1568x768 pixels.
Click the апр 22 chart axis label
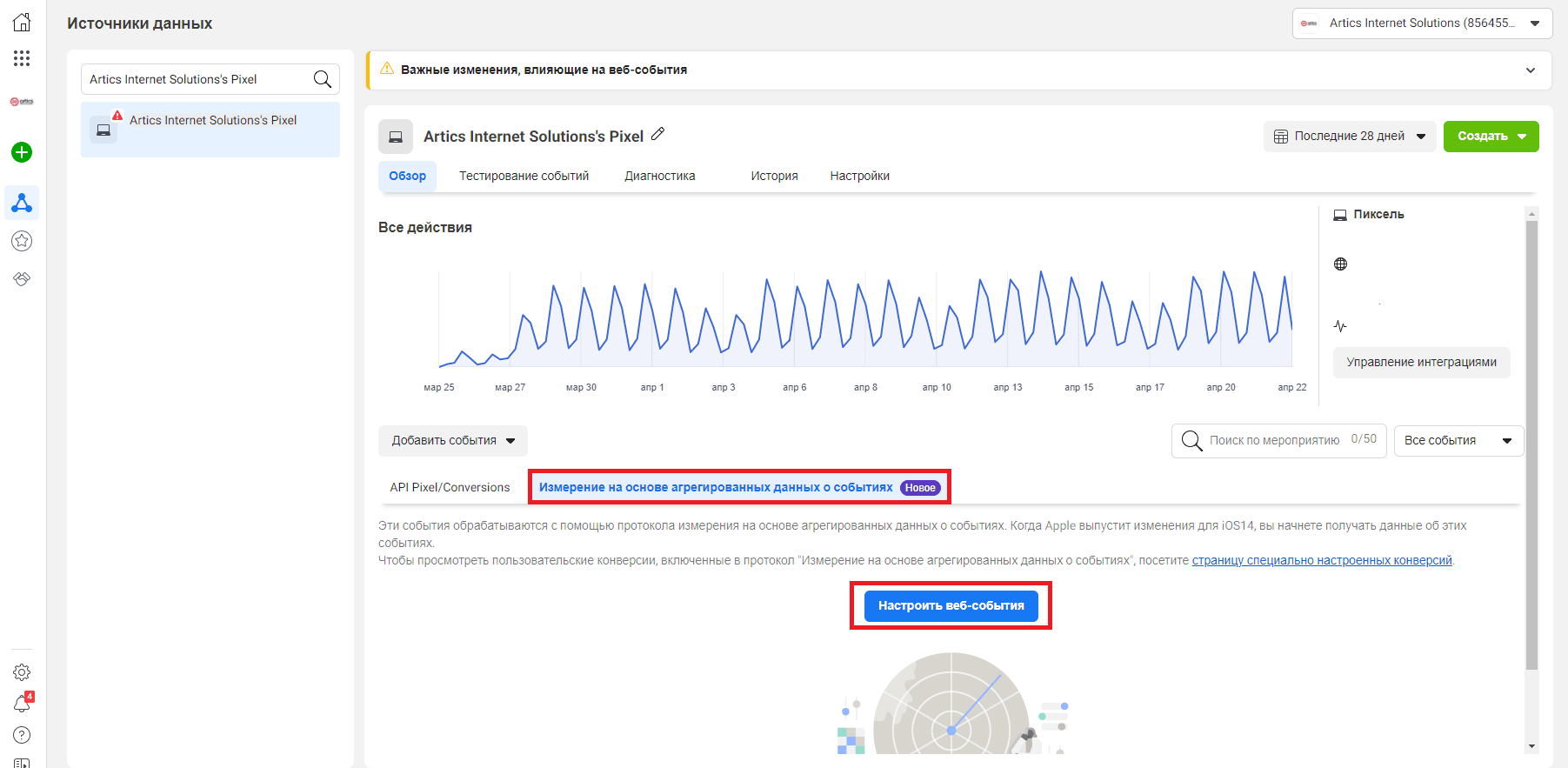point(1291,387)
